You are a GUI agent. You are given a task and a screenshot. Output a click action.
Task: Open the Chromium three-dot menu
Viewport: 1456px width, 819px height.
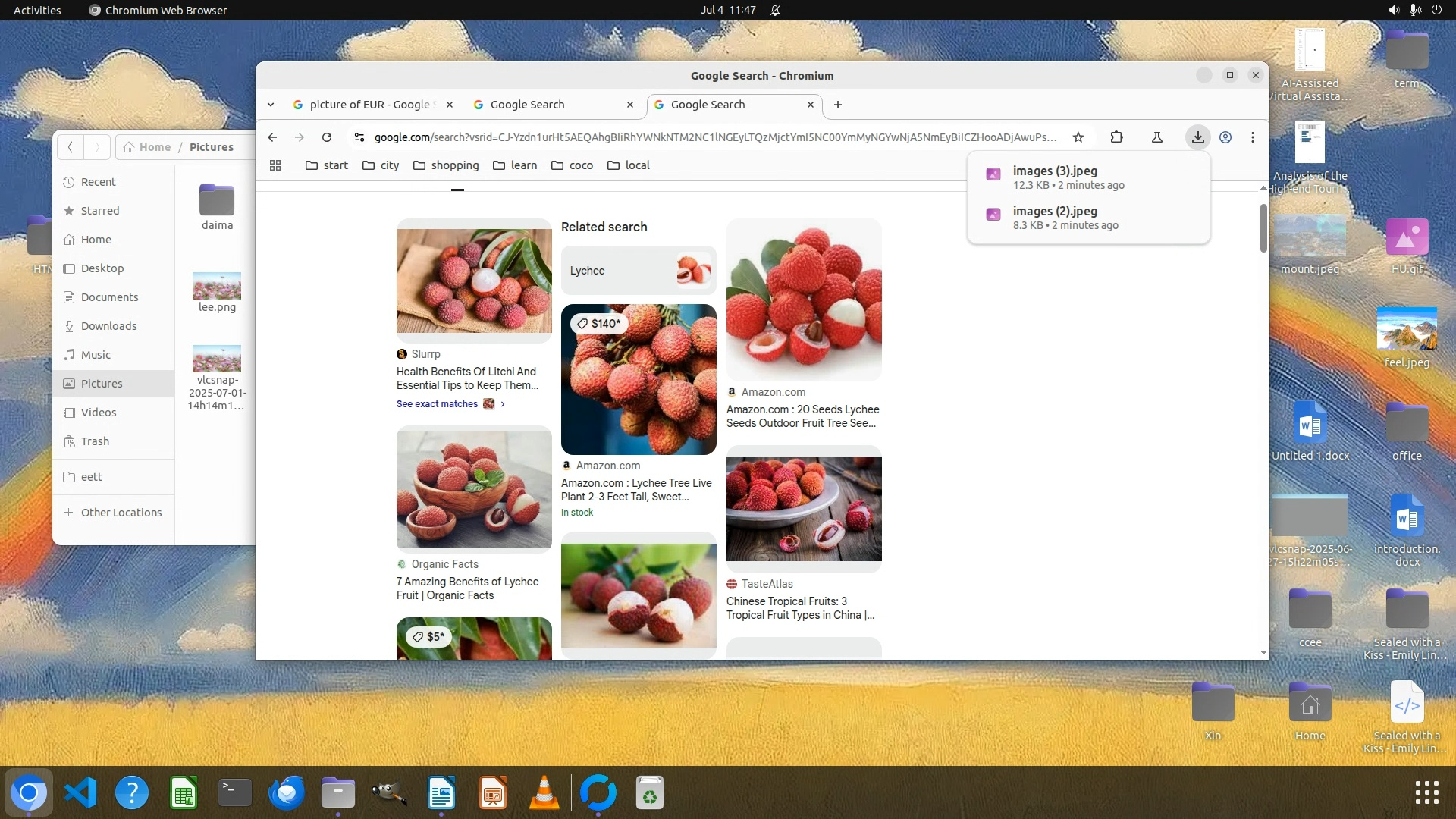pyautogui.click(x=1253, y=137)
